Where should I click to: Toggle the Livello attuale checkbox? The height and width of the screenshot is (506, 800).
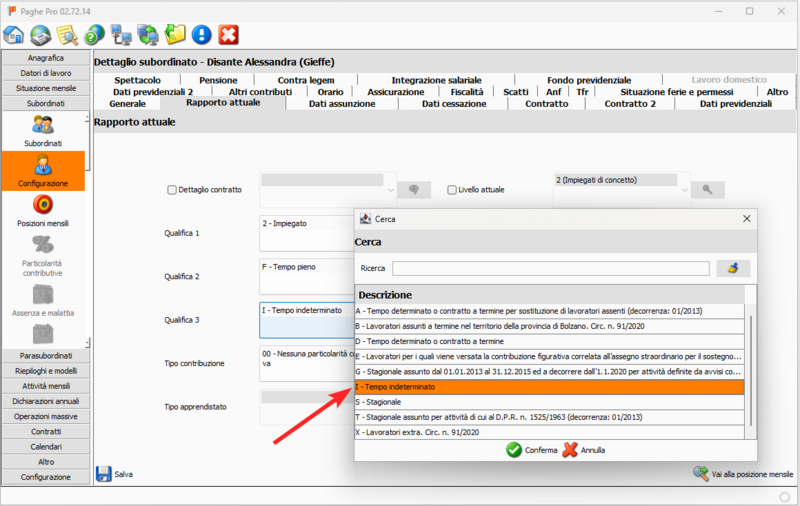(x=452, y=190)
